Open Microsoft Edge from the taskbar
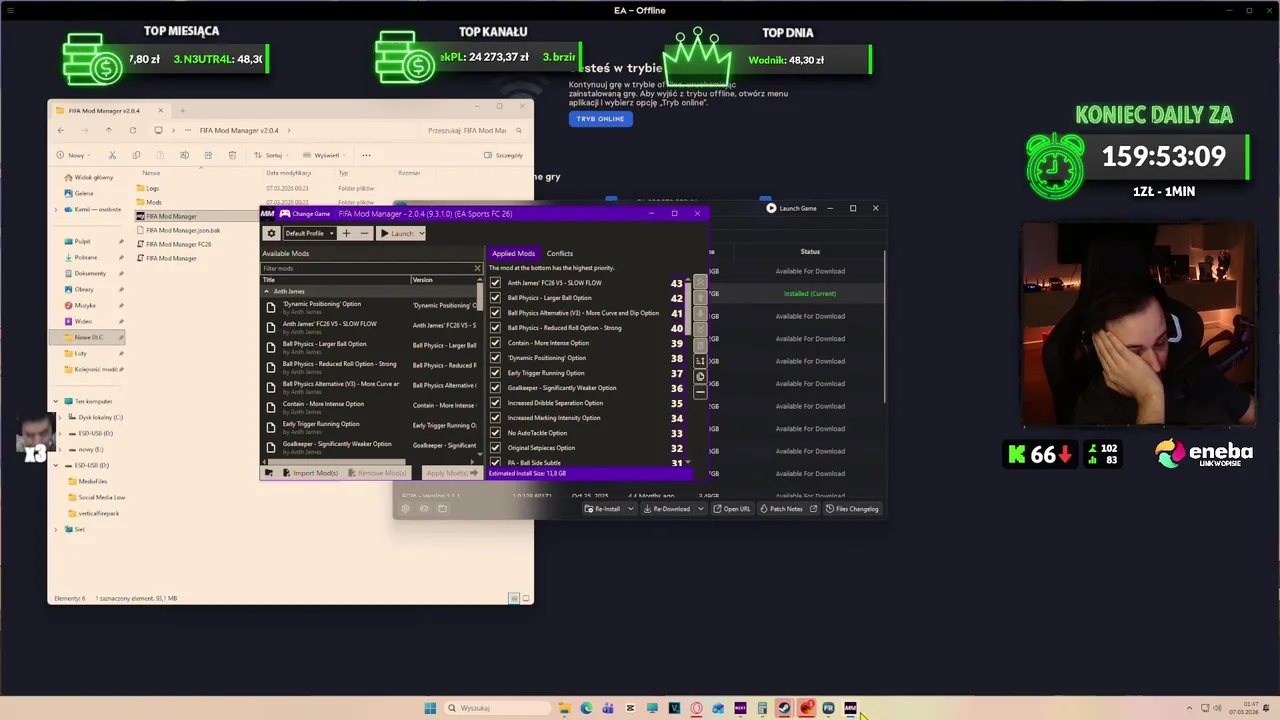1280x720 pixels. 586,708
